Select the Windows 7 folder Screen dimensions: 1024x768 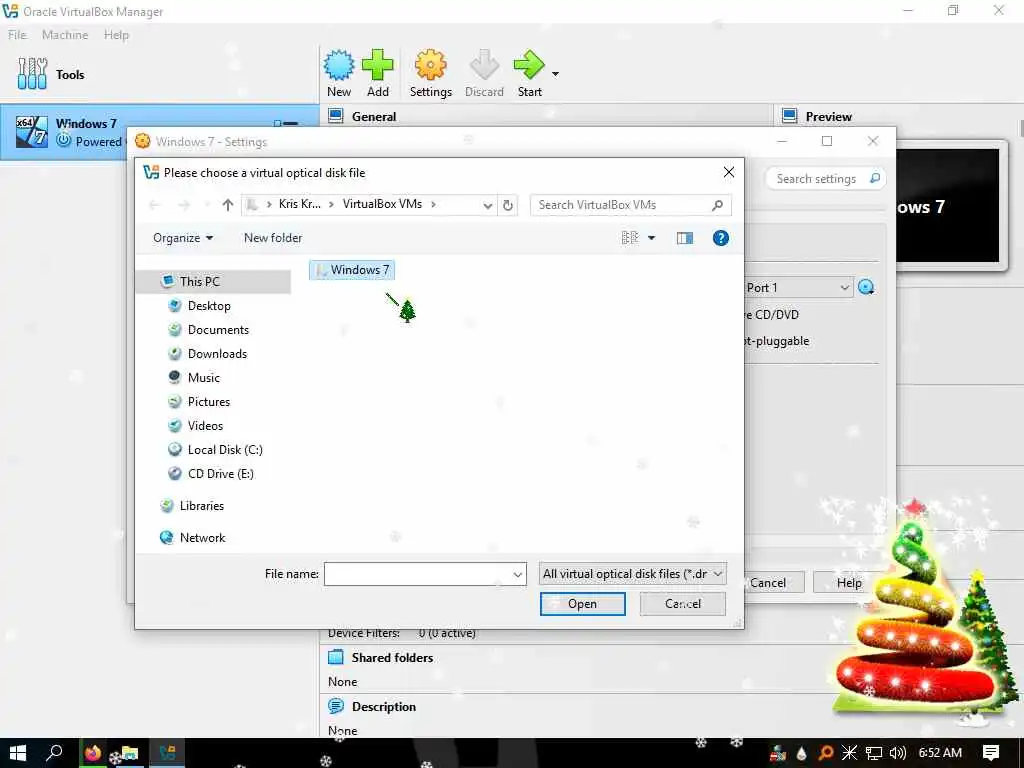coord(352,270)
